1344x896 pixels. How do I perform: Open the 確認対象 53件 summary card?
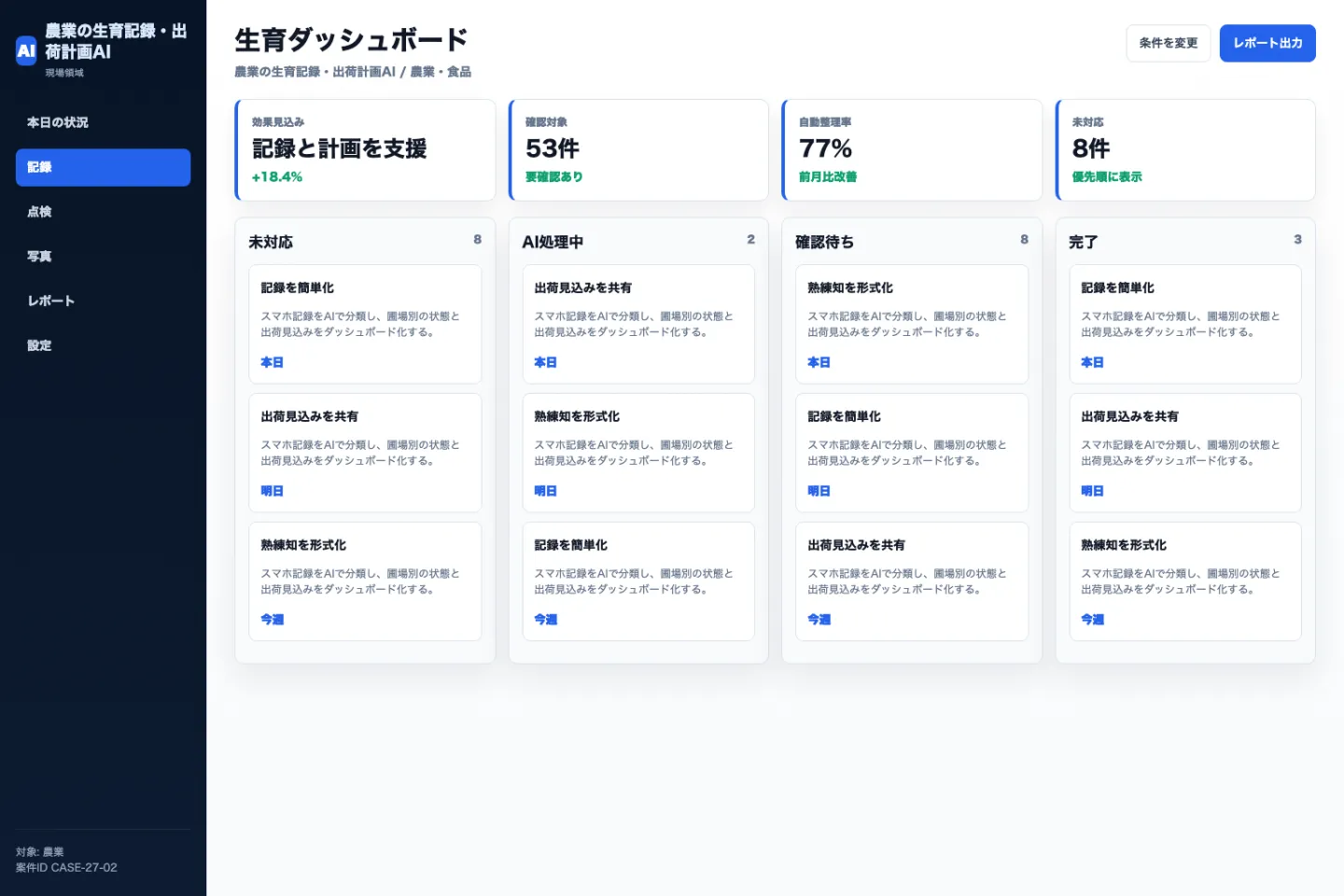click(x=638, y=149)
